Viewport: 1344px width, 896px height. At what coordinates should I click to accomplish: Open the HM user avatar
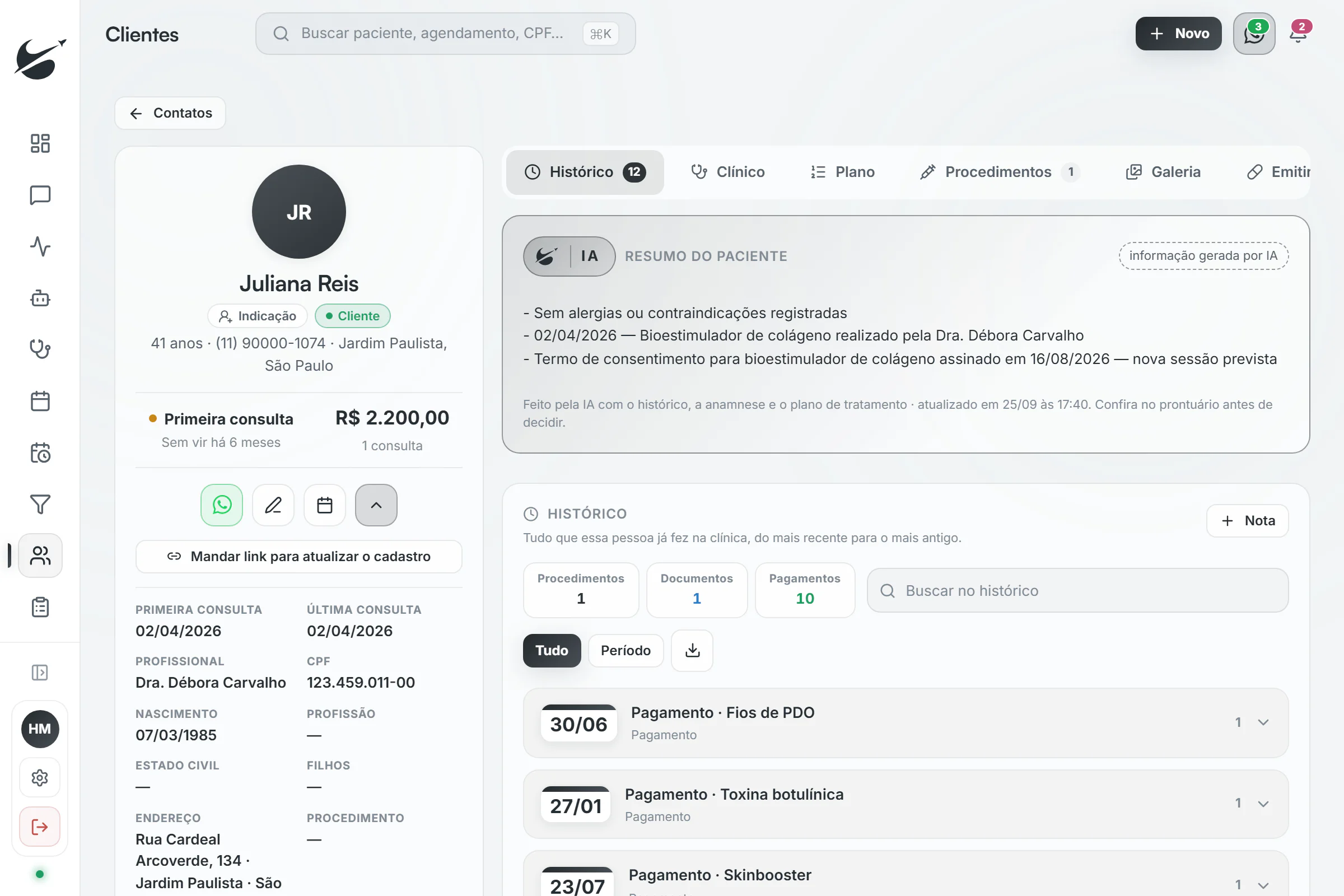coord(40,729)
